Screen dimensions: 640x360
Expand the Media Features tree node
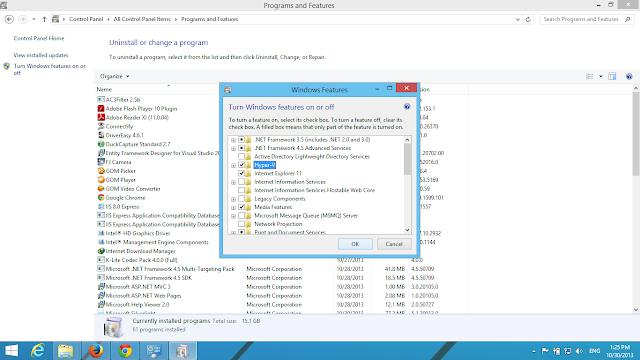[233, 207]
